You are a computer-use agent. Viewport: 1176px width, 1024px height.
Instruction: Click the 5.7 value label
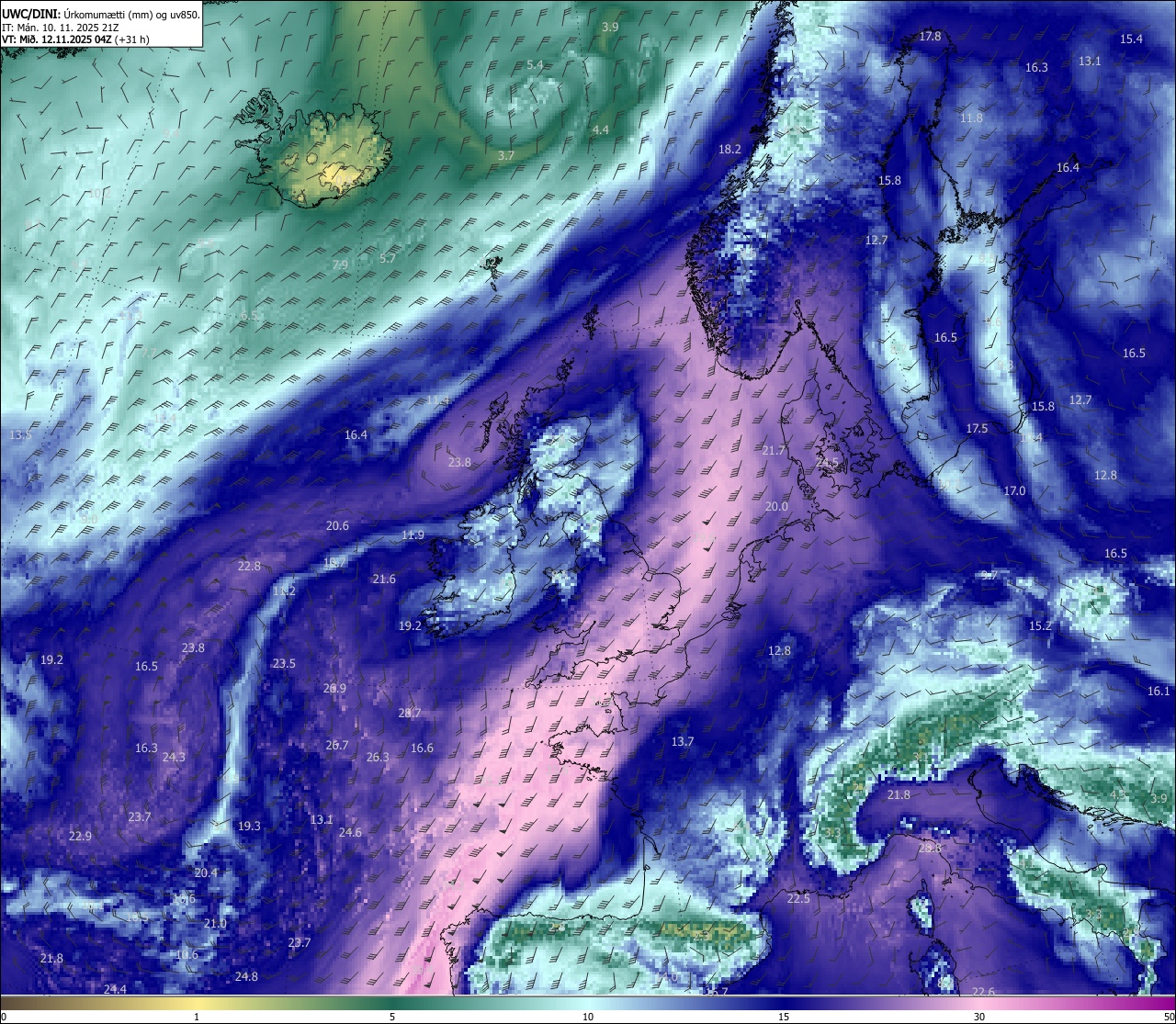388,259
